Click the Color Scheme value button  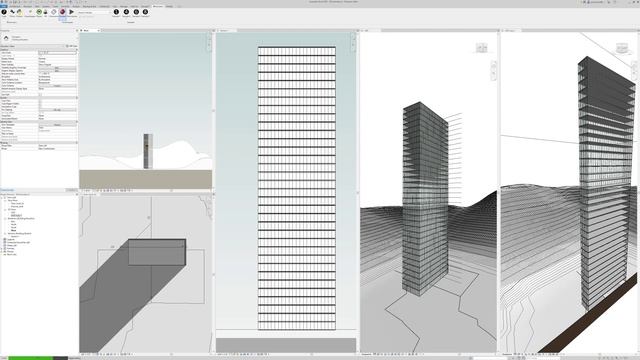pos(57,86)
